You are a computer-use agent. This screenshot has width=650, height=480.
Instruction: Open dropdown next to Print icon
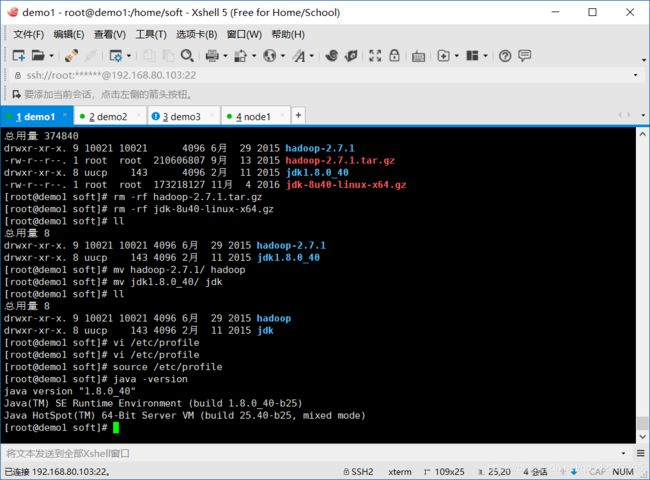click(226, 56)
